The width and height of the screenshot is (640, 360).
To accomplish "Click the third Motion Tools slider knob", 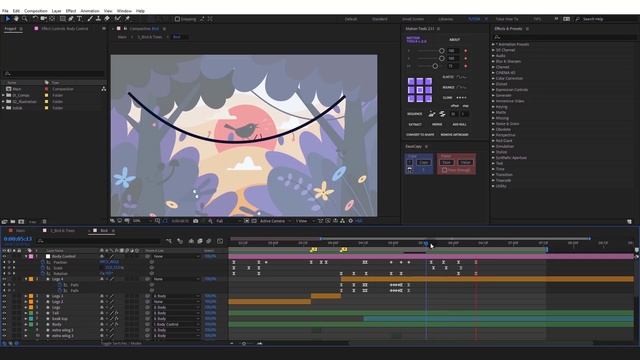I will click(435, 66).
